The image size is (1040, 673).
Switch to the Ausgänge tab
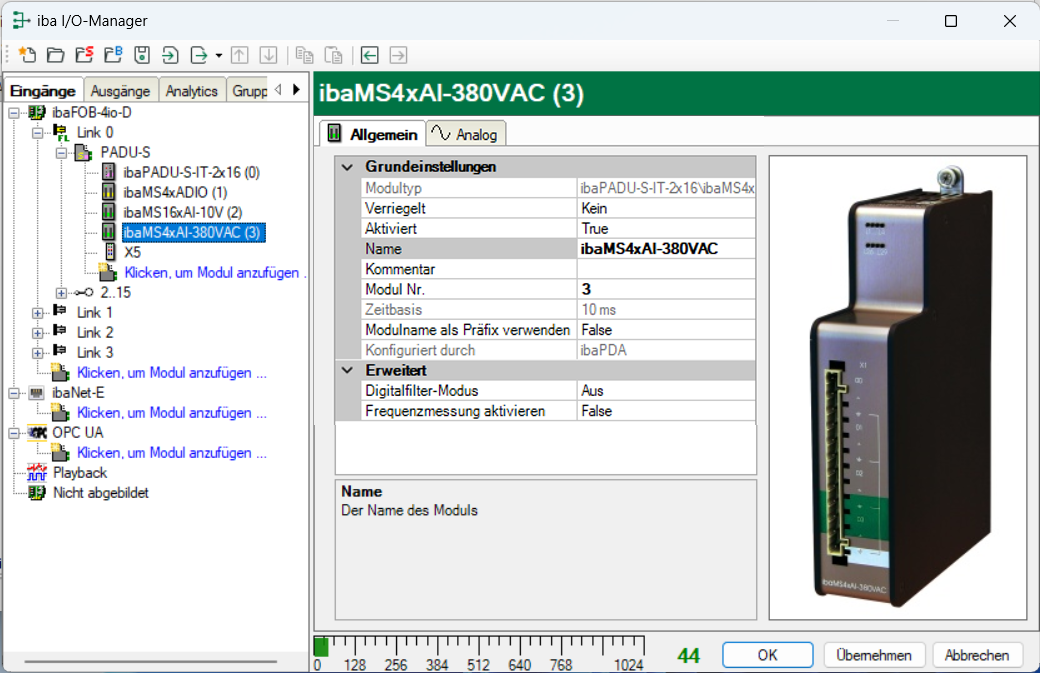pyautogui.click(x=120, y=91)
